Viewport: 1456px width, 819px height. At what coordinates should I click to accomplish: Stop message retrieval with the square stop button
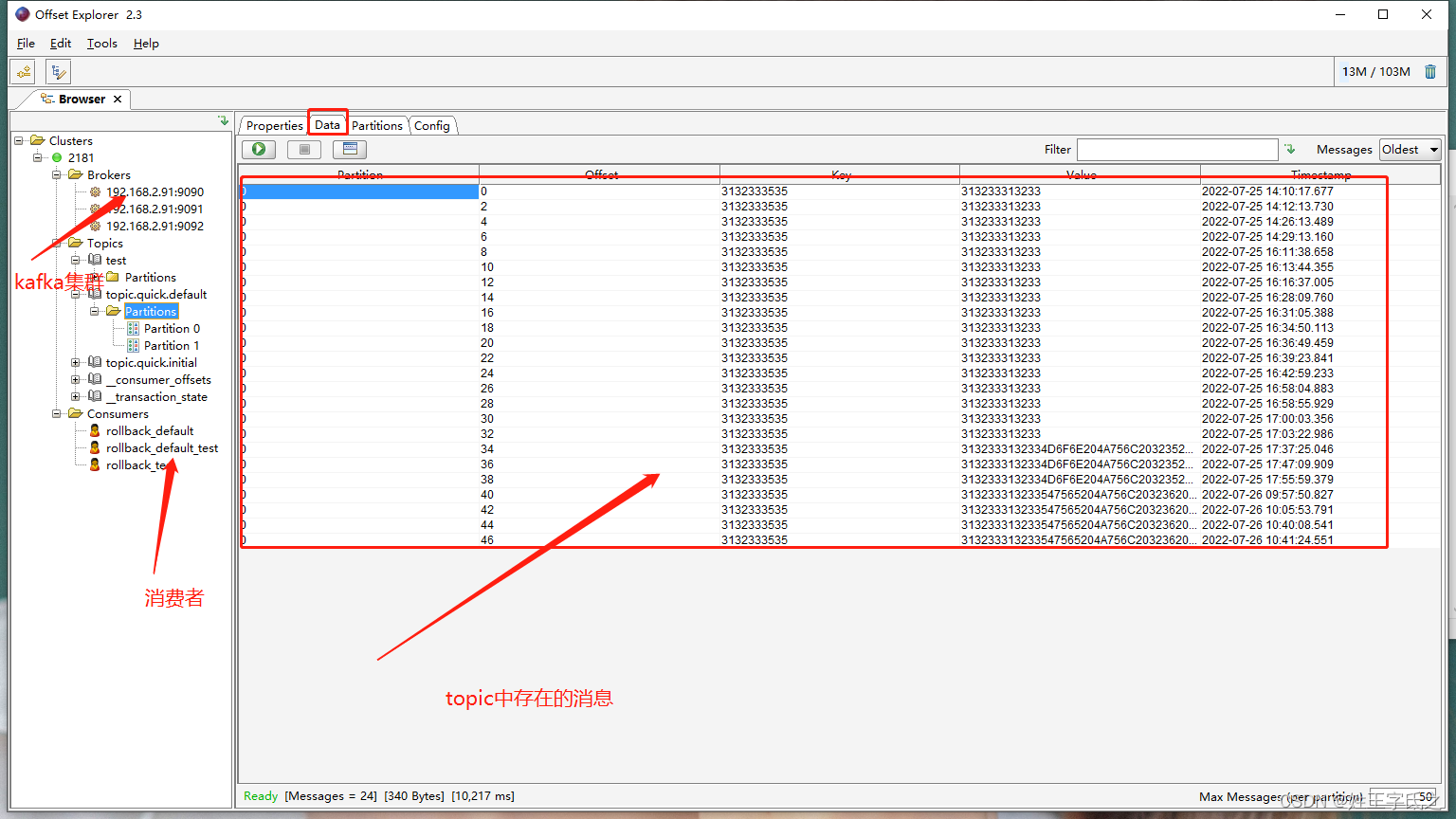[x=304, y=149]
